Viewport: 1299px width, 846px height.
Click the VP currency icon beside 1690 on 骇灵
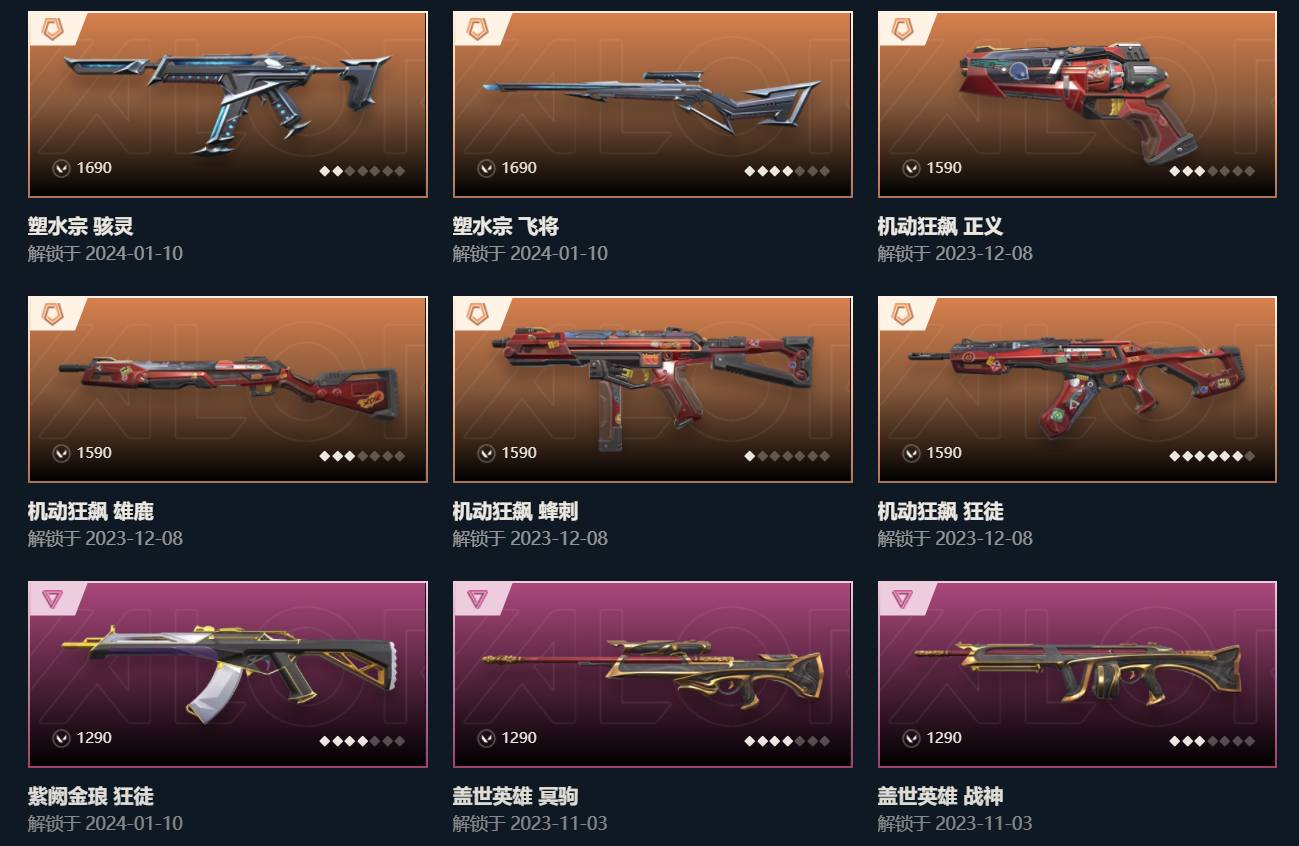click(x=61, y=168)
